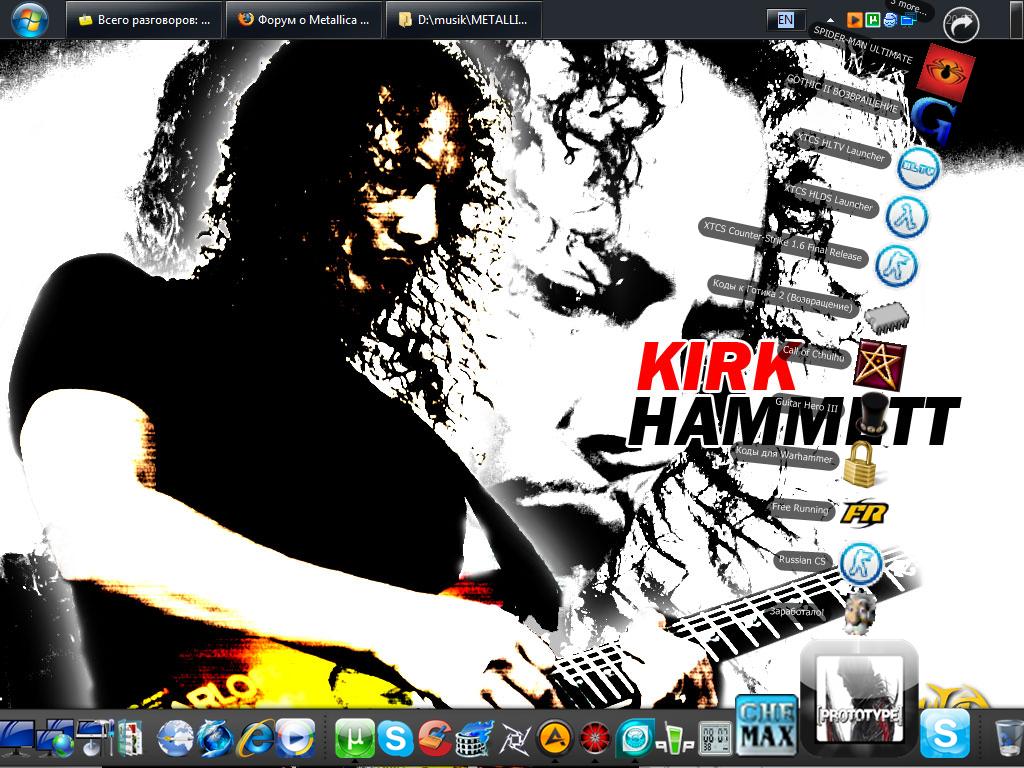
Task: Launch XTCS Counter-Strike 1.6 Final Release
Action: pos(895,265)
